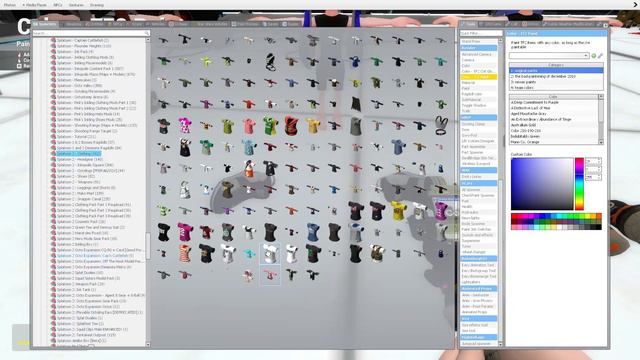The image size is (640, 360).
Task: Collapse the Animated Props tool category header
Action: [x=478, y=289]
